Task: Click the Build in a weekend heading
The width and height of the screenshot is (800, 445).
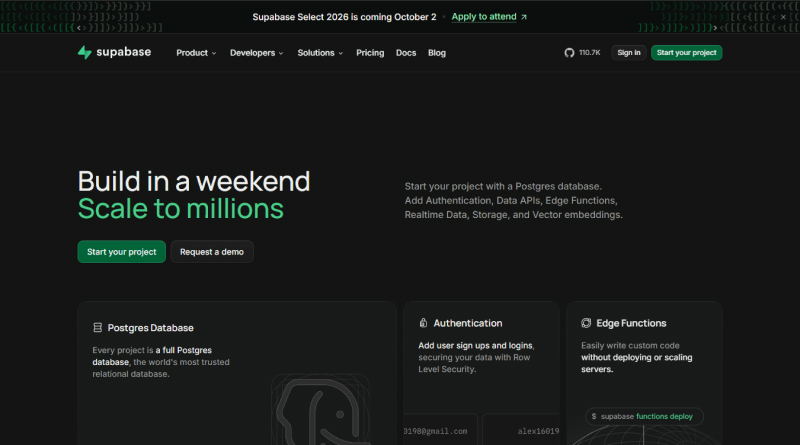Action: pos(194,181)
